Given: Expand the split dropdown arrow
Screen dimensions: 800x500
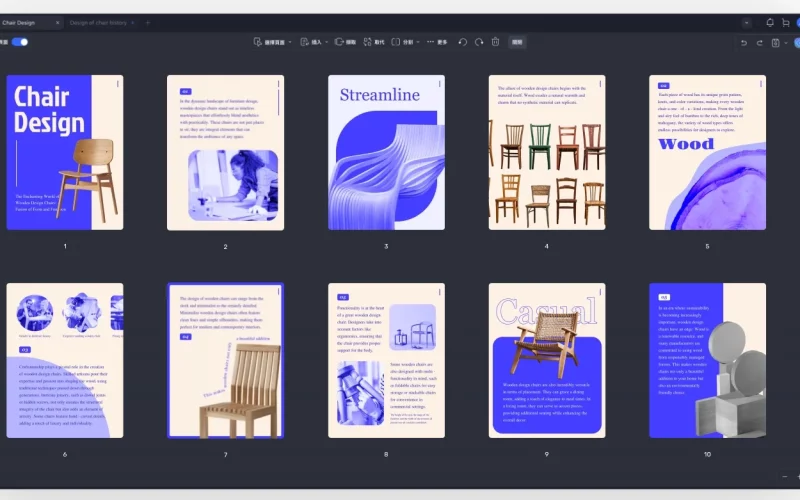Looking at the screenshot, I should pyautogui.click(x=418, y=42).
